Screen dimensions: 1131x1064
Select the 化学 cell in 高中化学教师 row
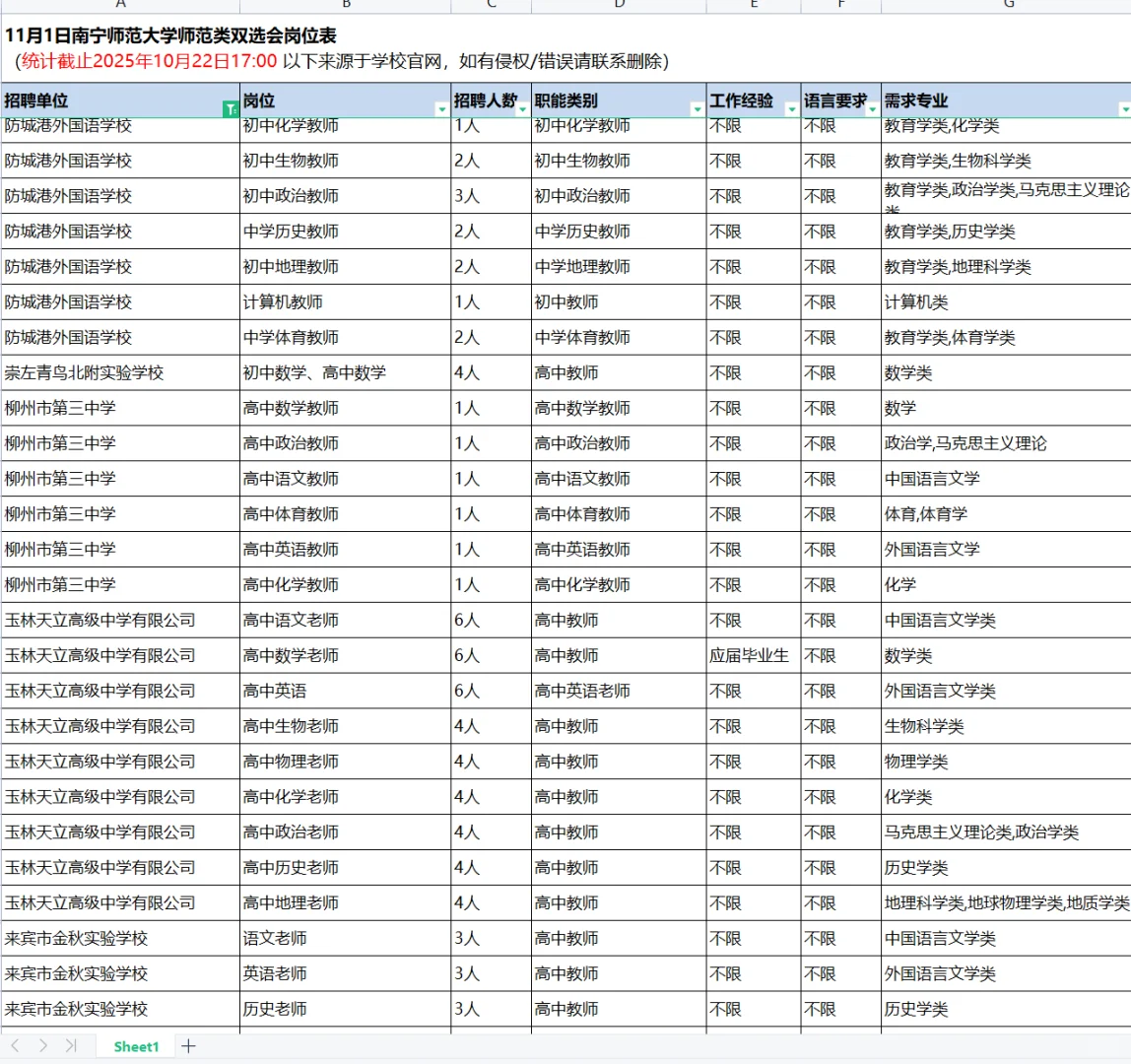click(x=1006, y=585)
